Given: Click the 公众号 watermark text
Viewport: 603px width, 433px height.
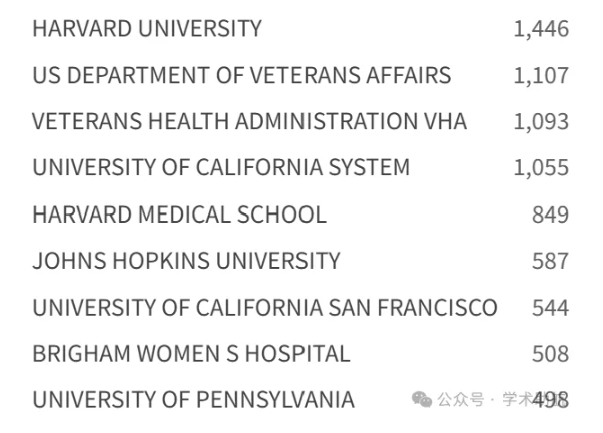Looking at the screenshot, I should coord(460,400).
